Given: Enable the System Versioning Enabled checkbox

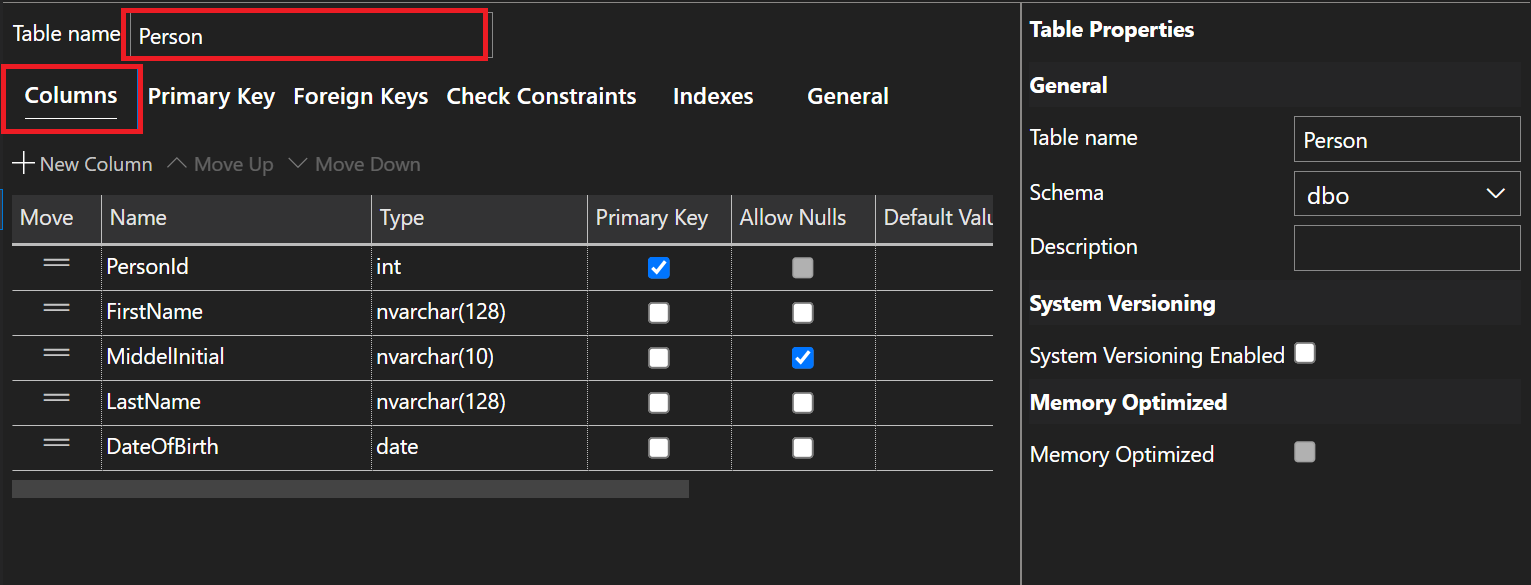Looking at the screenshot, I should [1304, 352].
